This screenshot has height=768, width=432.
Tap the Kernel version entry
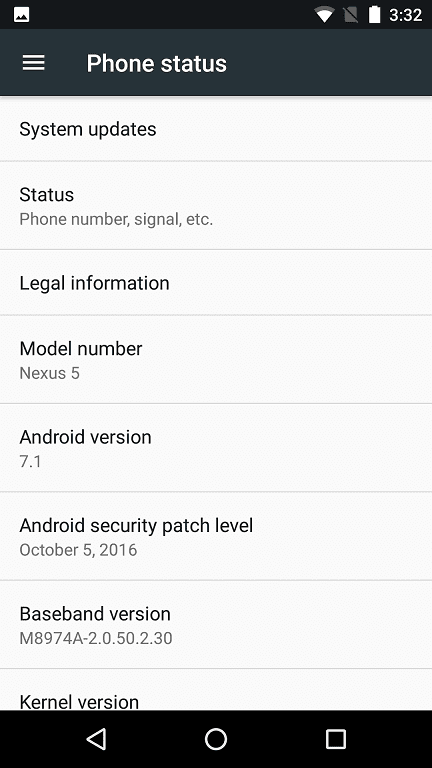[x=216, y=690]
